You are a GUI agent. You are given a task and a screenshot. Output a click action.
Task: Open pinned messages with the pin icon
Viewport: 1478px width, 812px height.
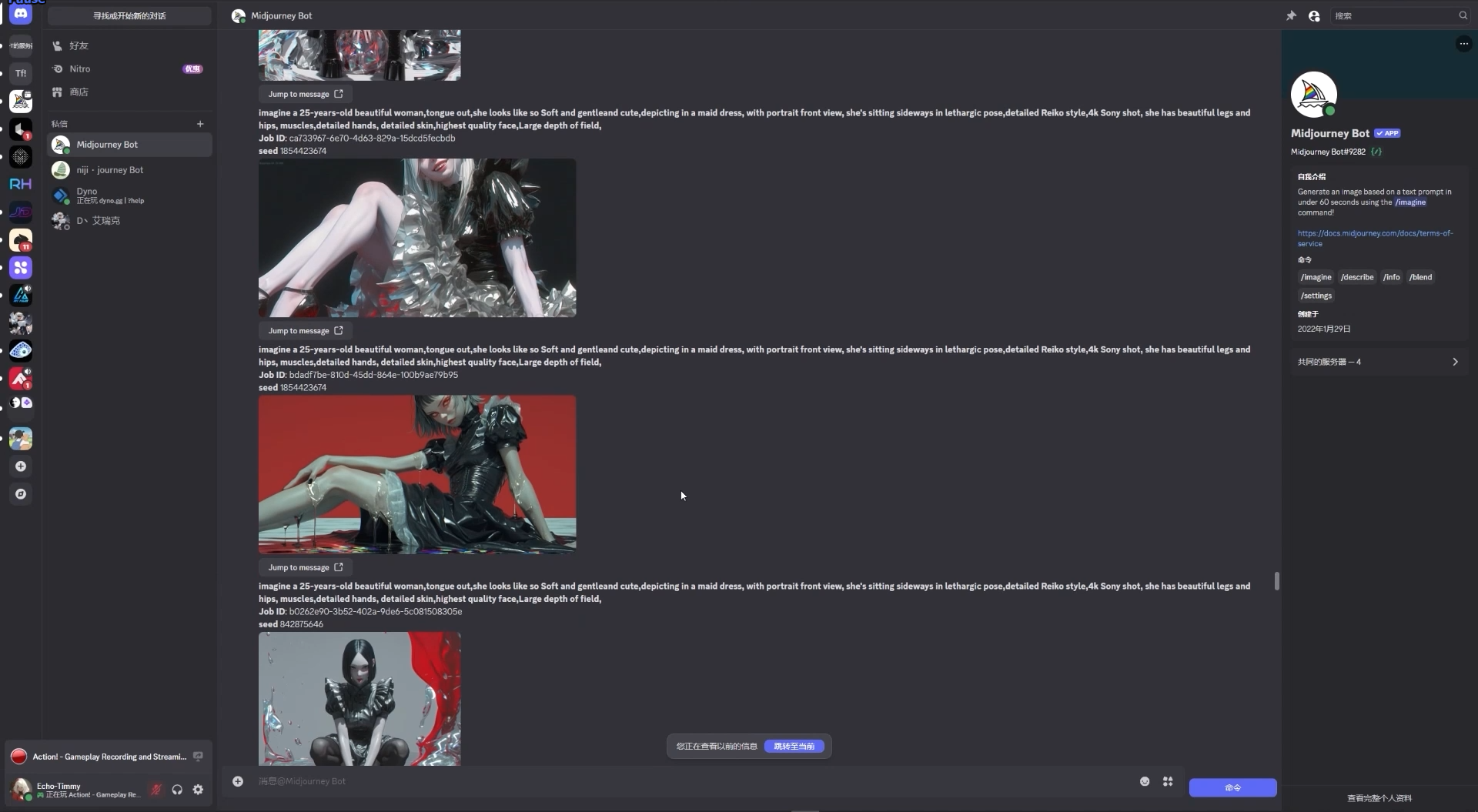coord(1291,15)
